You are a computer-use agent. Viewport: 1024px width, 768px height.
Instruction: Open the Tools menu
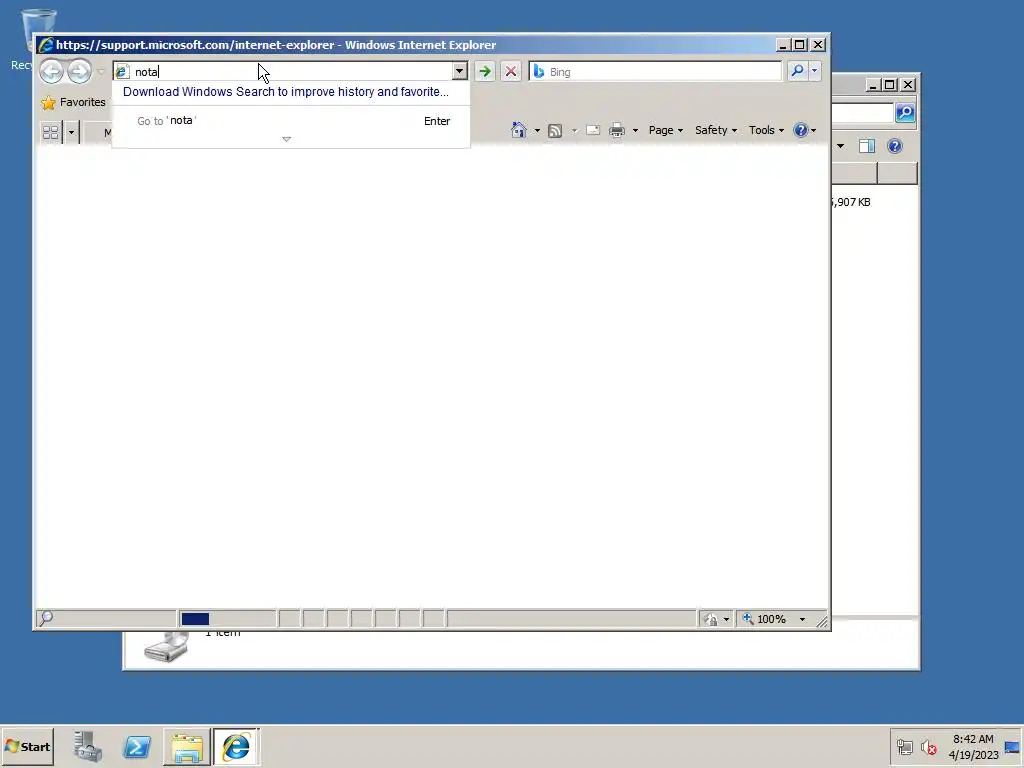click(766, 131)
